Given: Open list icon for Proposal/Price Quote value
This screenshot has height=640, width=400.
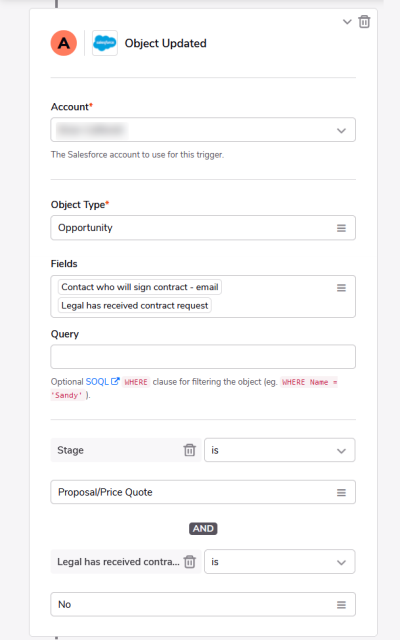Looking at the screenshot, I should coord(341,493).
